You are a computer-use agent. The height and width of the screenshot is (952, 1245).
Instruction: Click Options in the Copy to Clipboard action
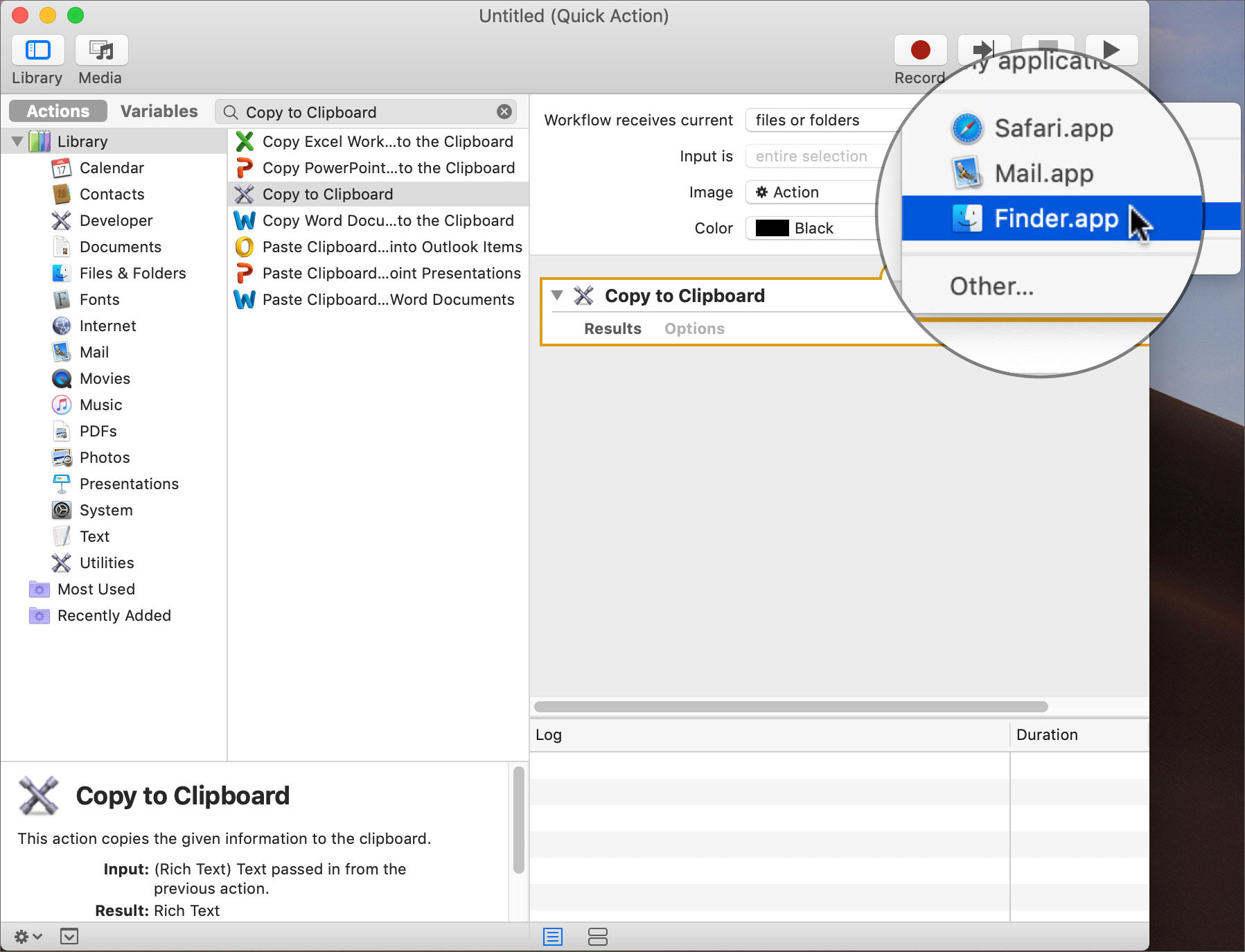(x=694, y=328)
